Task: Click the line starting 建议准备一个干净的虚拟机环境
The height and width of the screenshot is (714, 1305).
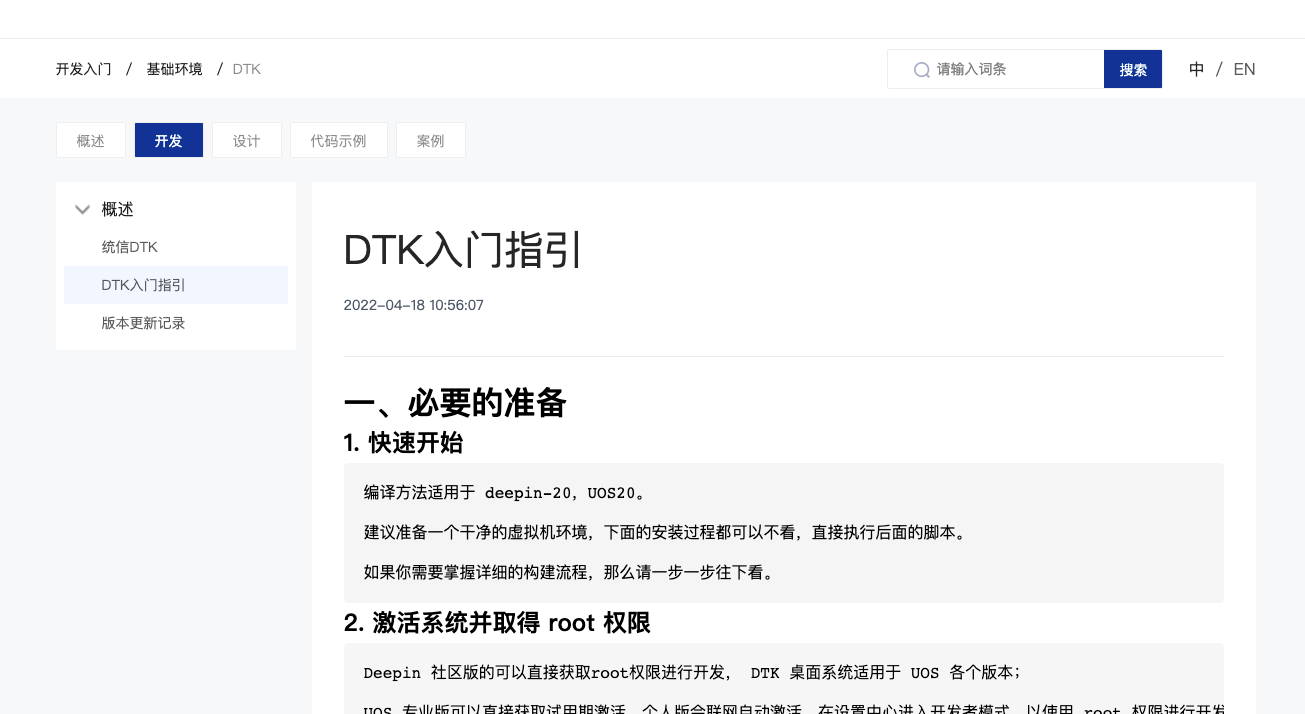Action: tap(666, 533)
